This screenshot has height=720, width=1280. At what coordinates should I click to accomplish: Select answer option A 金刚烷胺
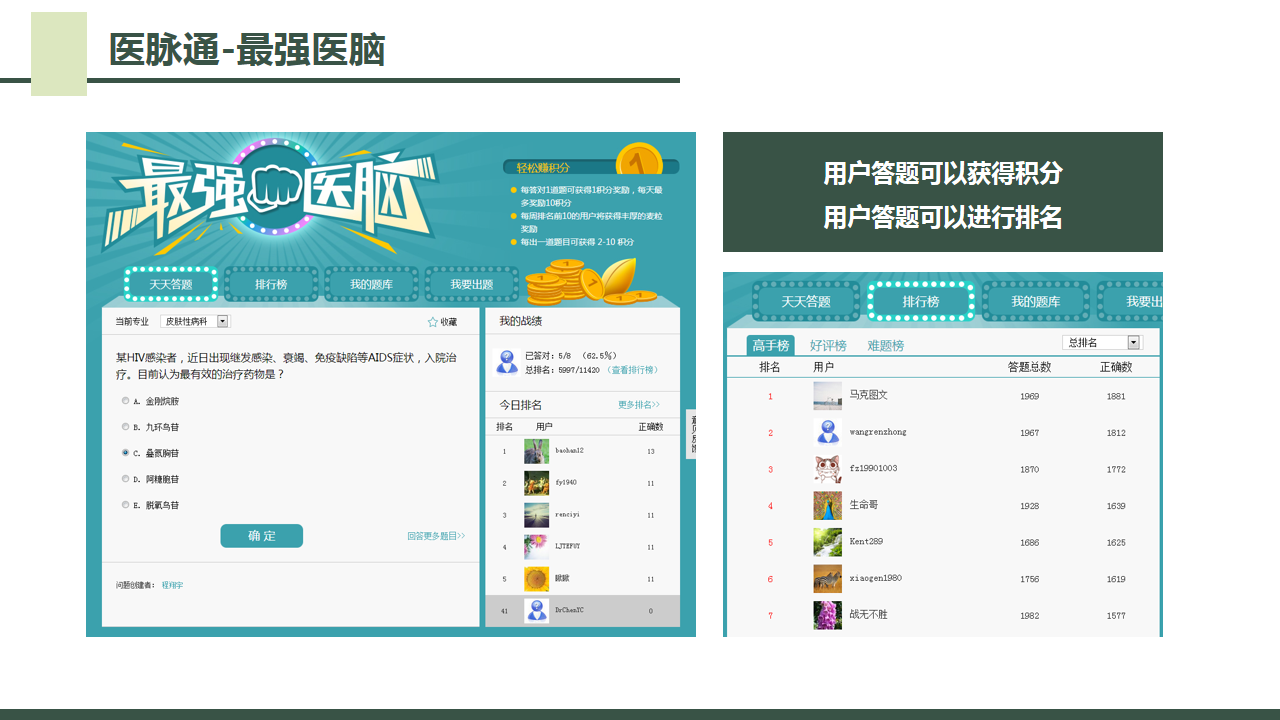coord(126,401)
